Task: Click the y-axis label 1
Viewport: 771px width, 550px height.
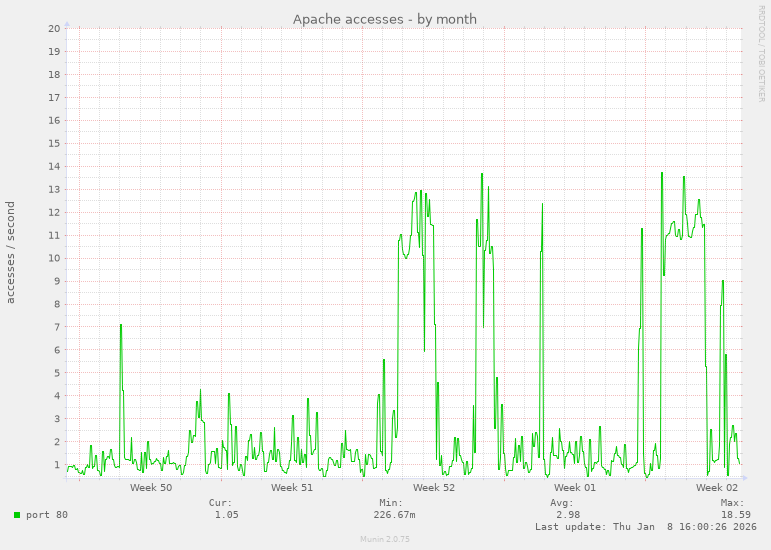Action: pos(57,465)
